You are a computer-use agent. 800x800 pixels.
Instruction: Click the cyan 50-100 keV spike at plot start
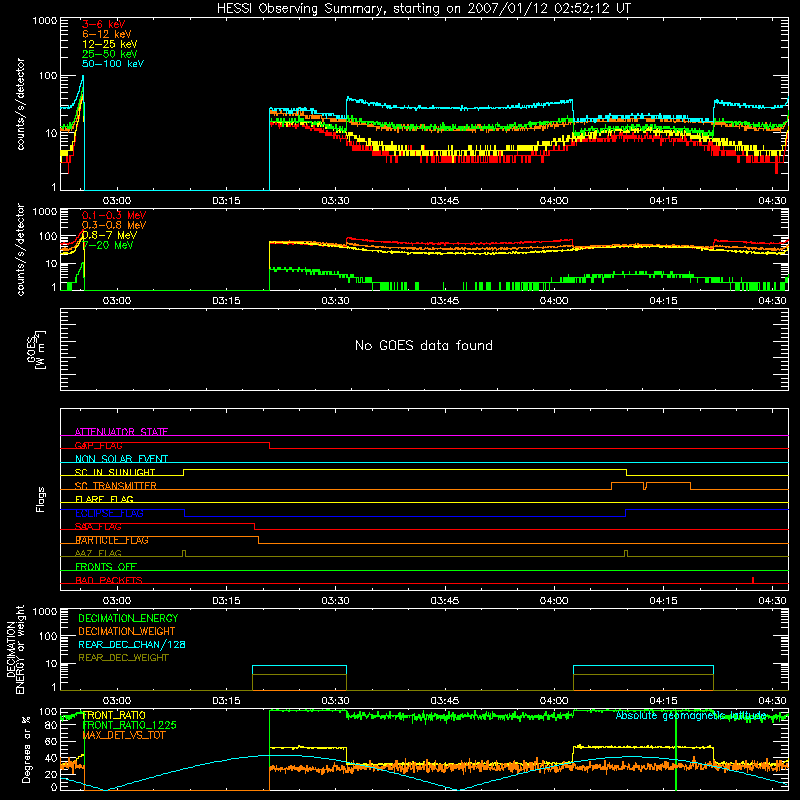click(x=81, y=92)
